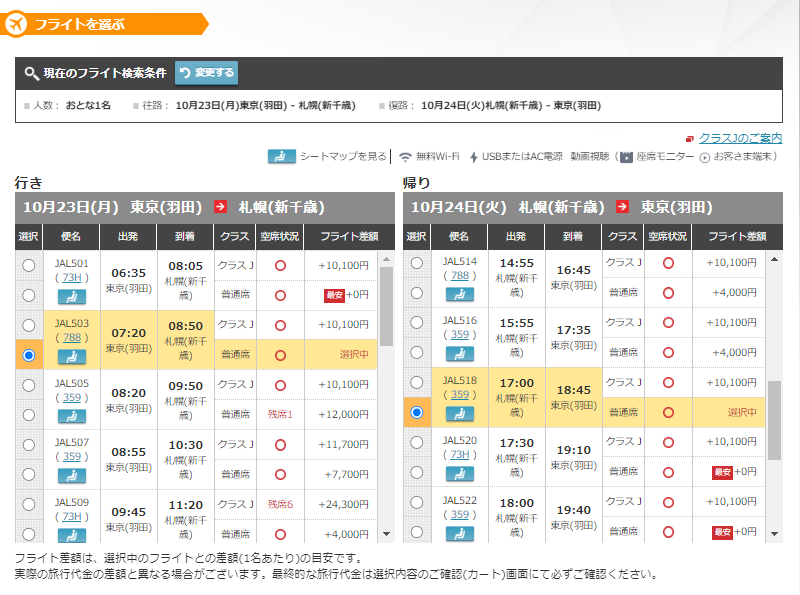Viewport: 800px width, 595px height.
Task: Click return list scroll up arrow
Action: coord(774,259)
